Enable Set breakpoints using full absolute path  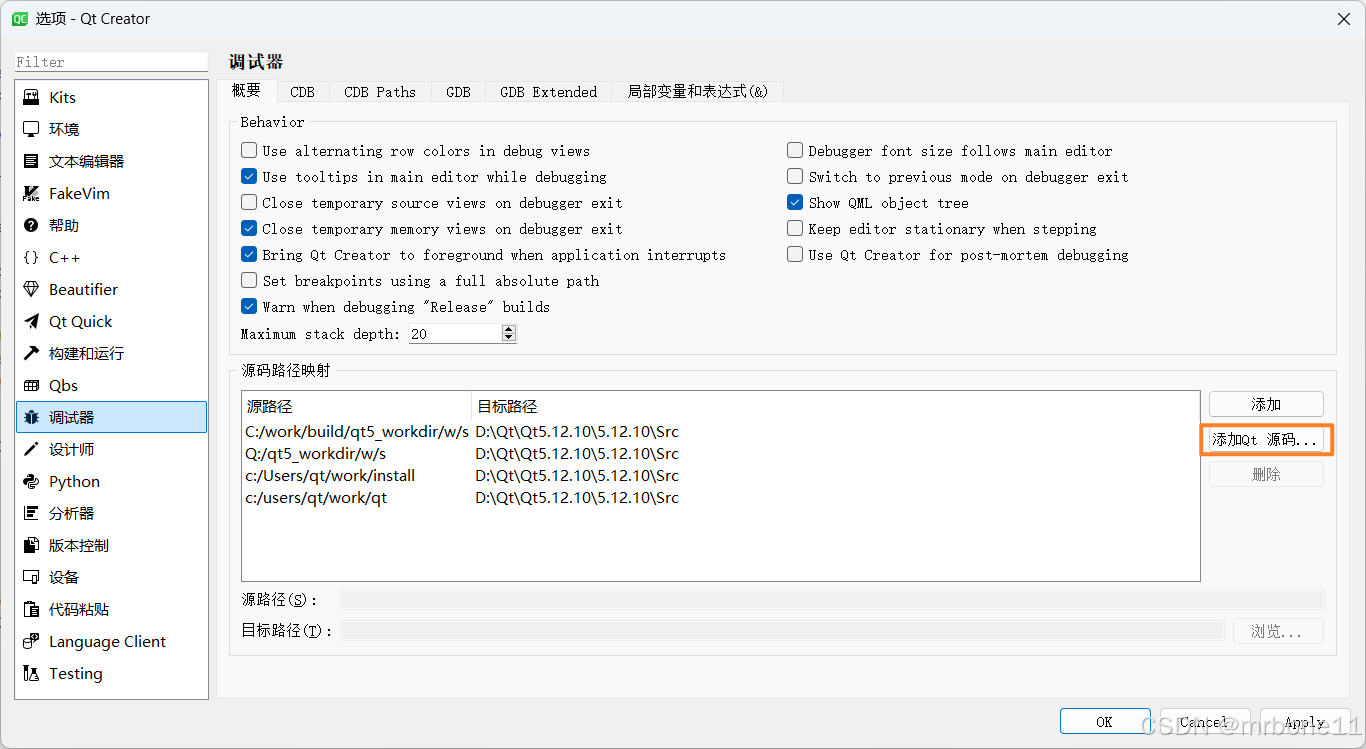(x=249, y=281)
